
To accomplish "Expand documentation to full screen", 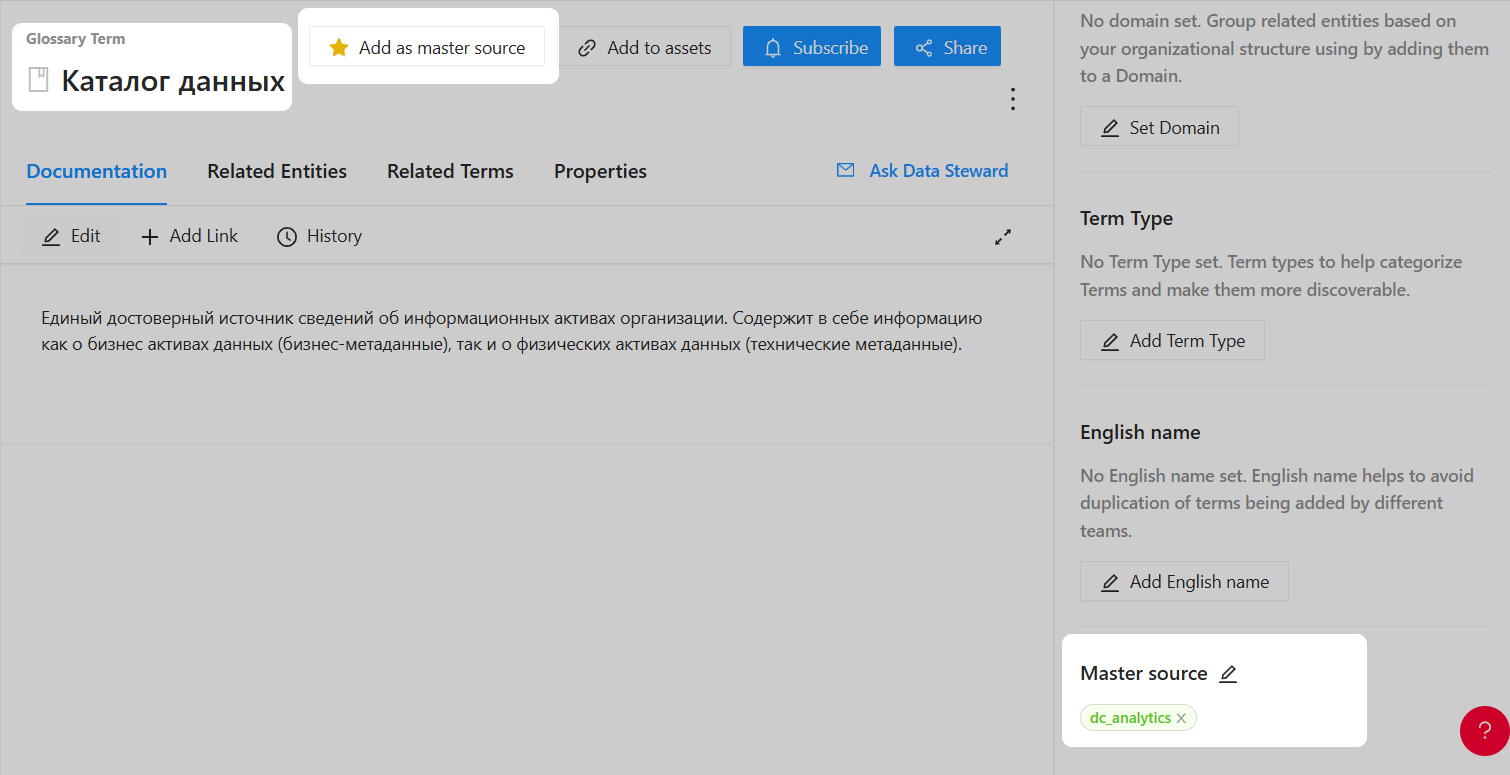I will tap(1003, 237).
